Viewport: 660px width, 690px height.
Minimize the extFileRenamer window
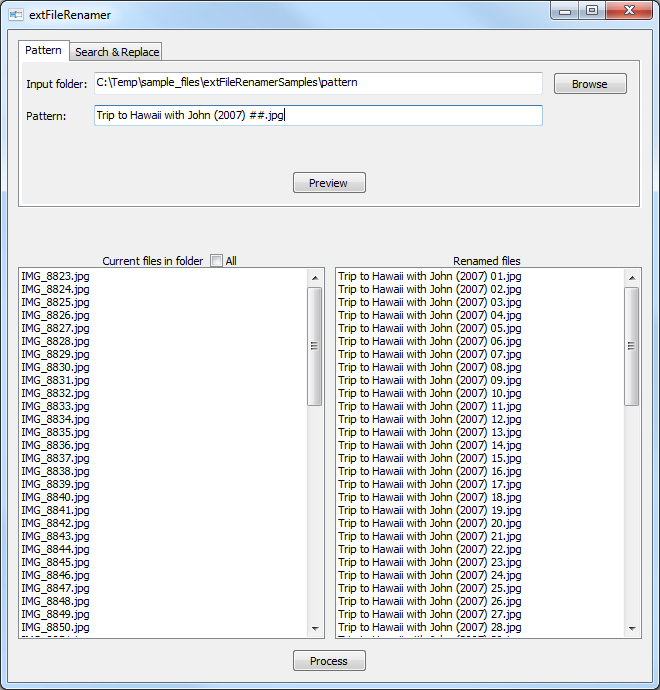566,11
